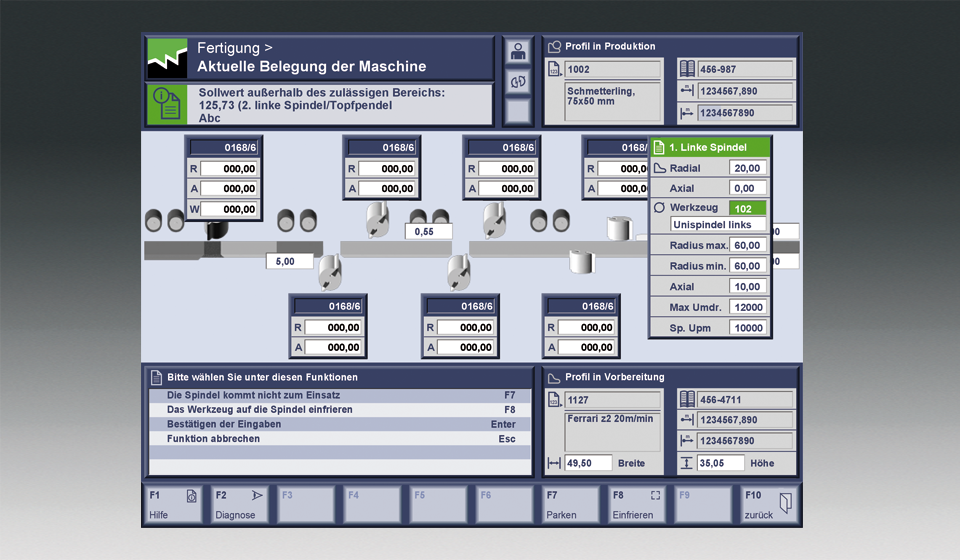The image size is (960, 560).
Task: Click the Max Umdr. field 12000
Action: click(x=748, y=307)
